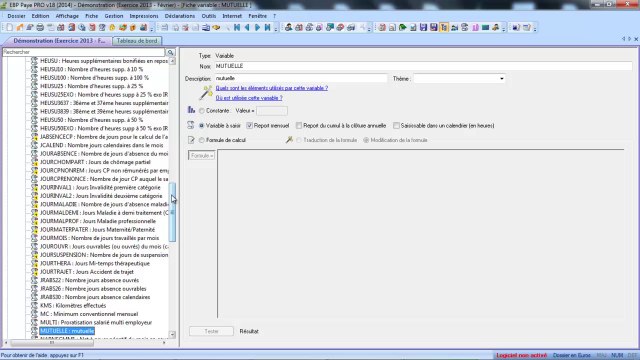Open 'Quels sont les éléments utilisés' link
The height and width of the screenshot is (360, 640).
(272, 88)
